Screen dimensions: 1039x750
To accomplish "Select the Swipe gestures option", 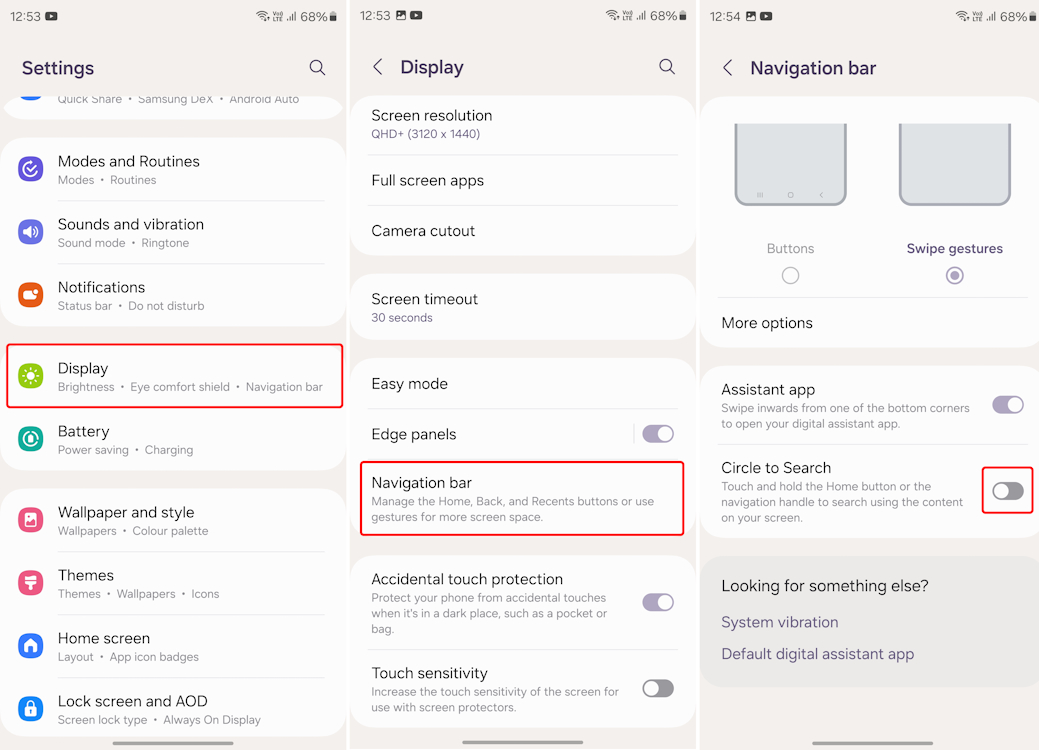I will (954, 275).
